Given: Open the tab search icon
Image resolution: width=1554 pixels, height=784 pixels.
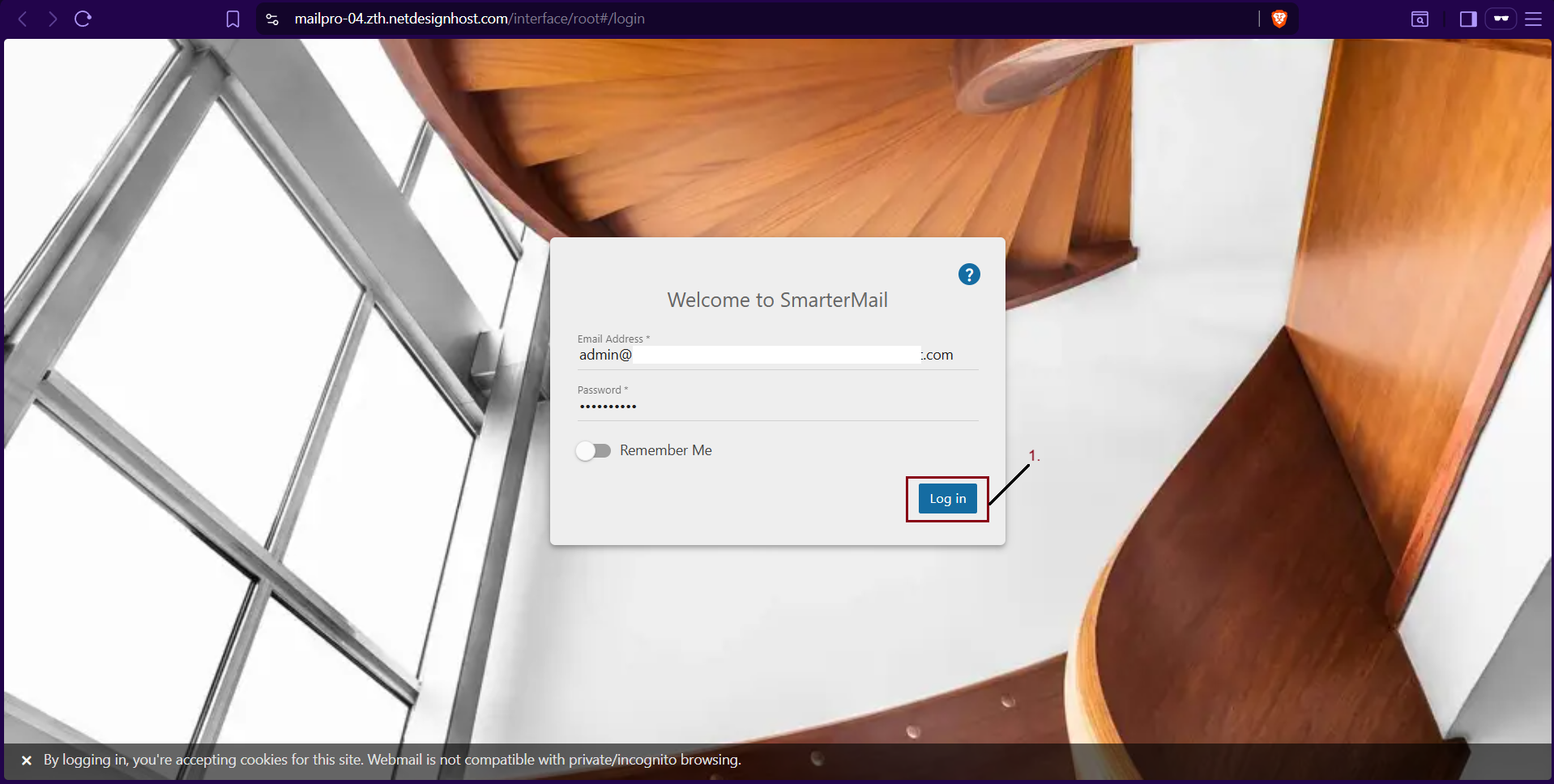Looking at the screenshot, I should coord(1420,19).
